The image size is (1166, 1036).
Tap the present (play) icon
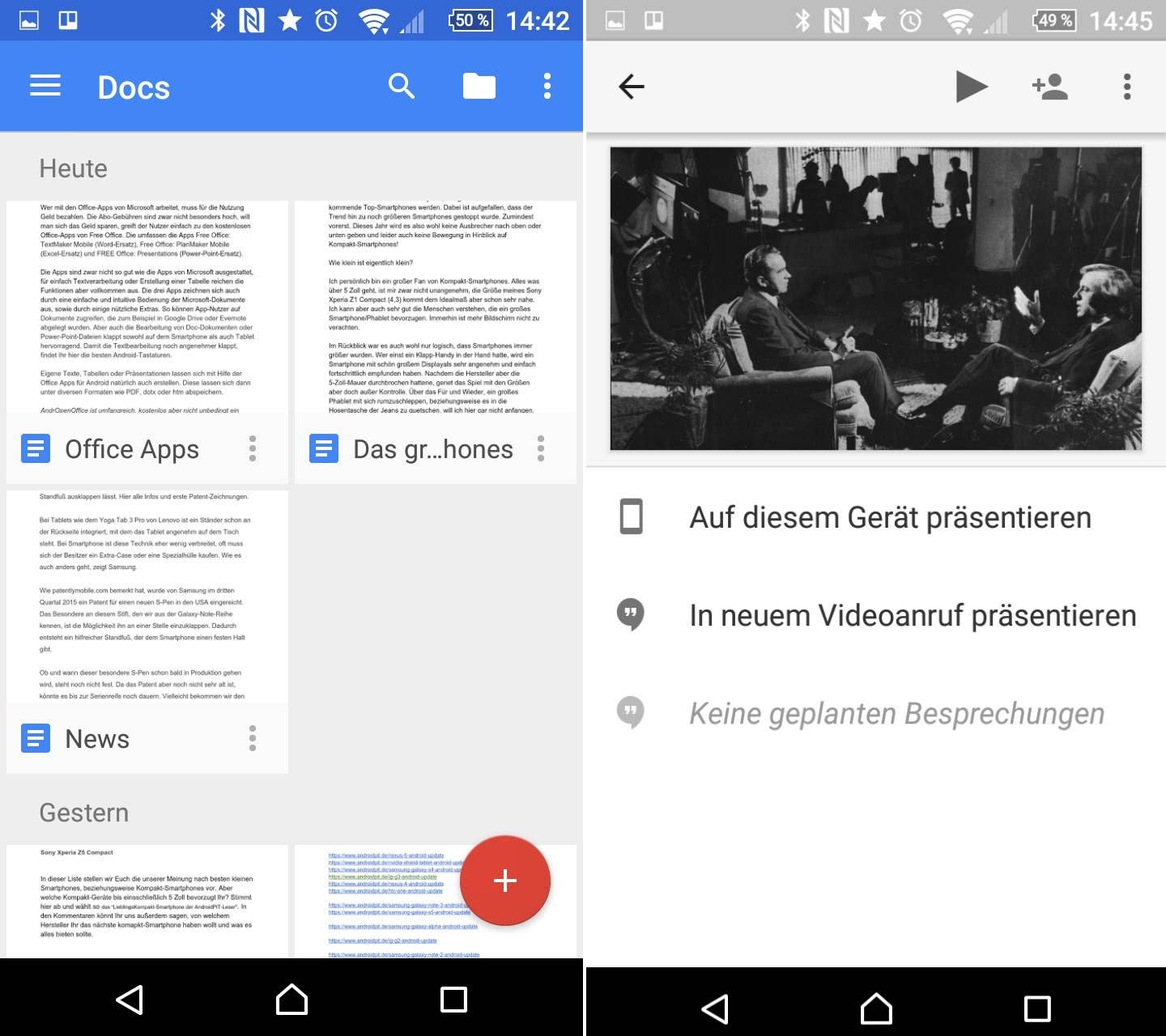click(972, 86)
